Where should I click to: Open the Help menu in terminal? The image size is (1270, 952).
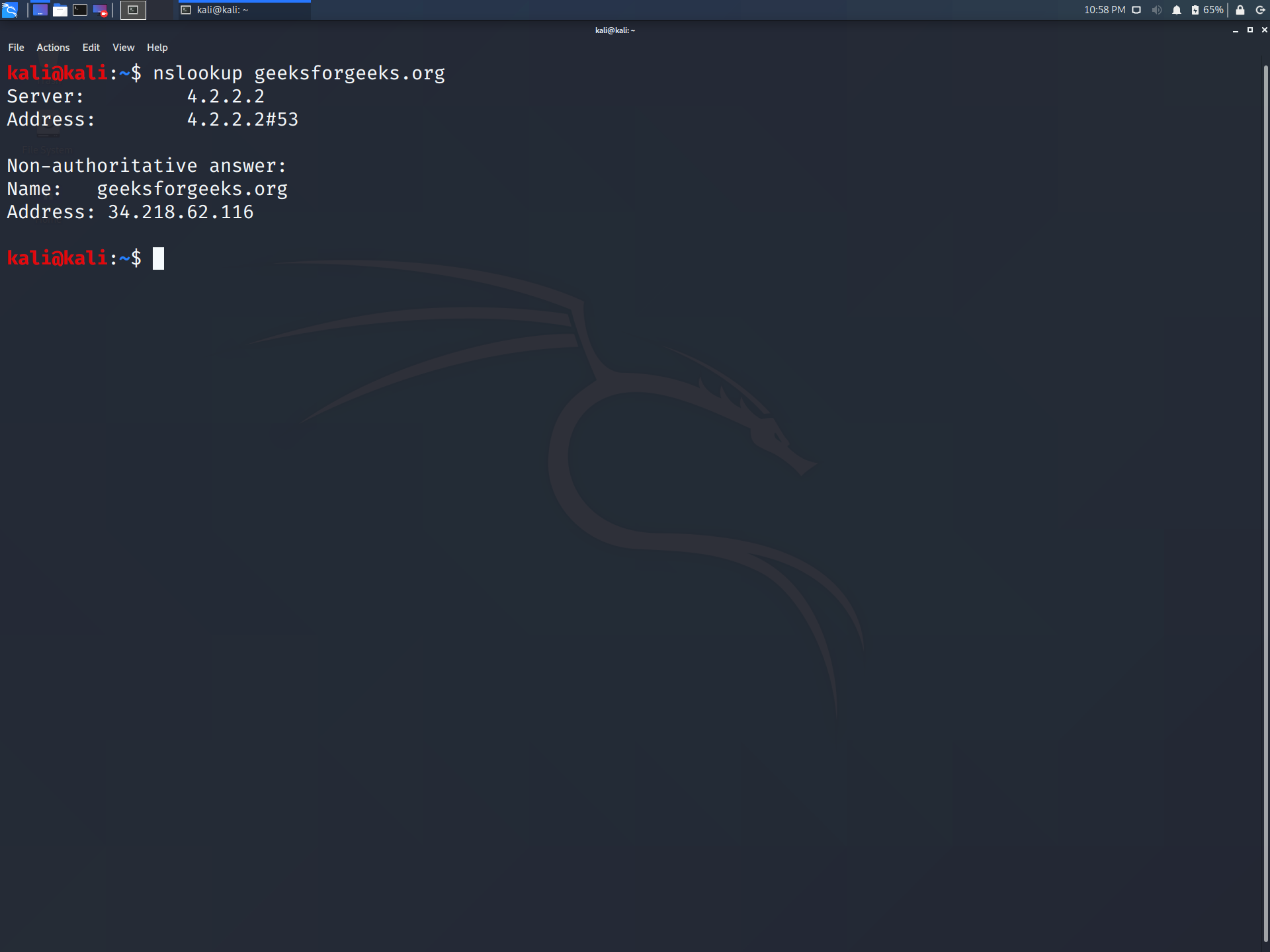[156, 47]
